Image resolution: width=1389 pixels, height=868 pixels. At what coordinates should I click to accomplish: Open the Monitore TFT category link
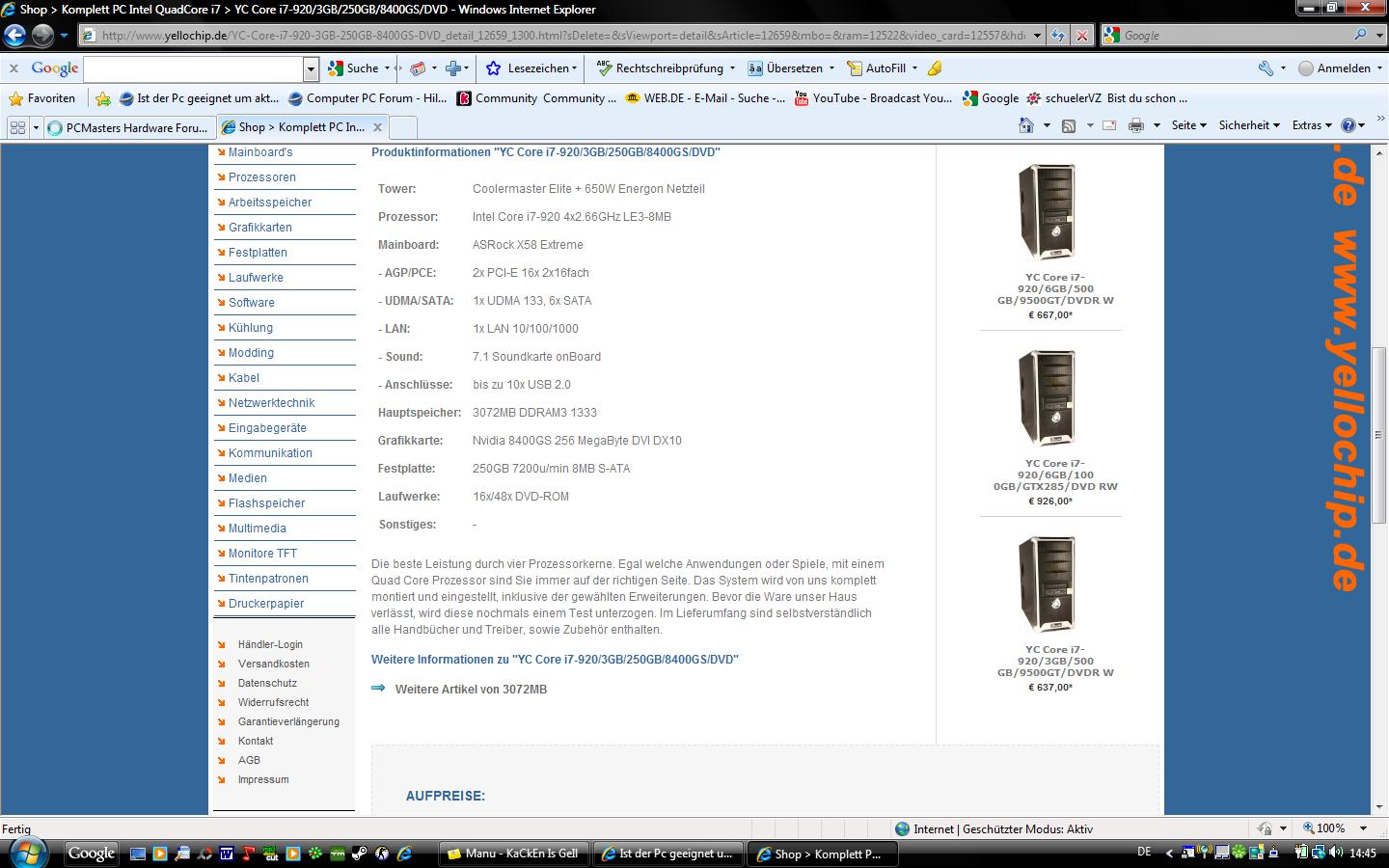point(262,554)
